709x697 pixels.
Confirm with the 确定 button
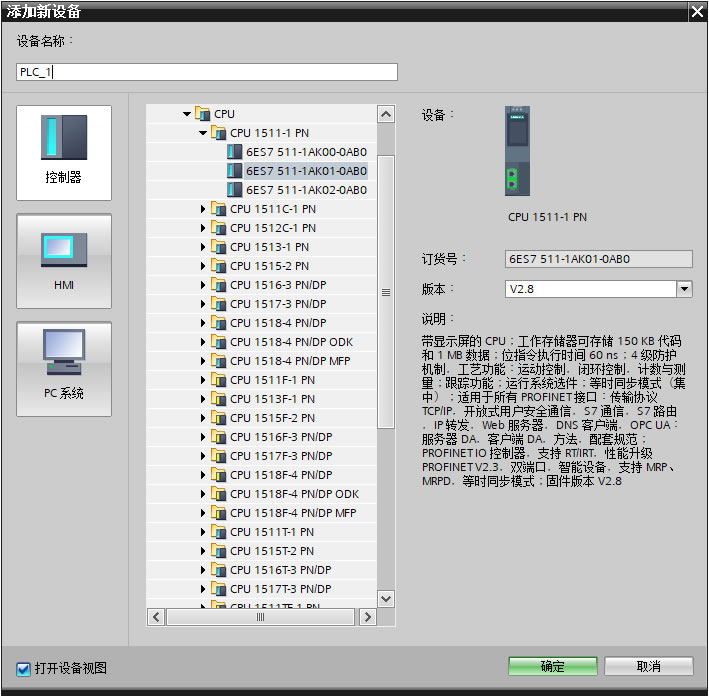[553, 666]
